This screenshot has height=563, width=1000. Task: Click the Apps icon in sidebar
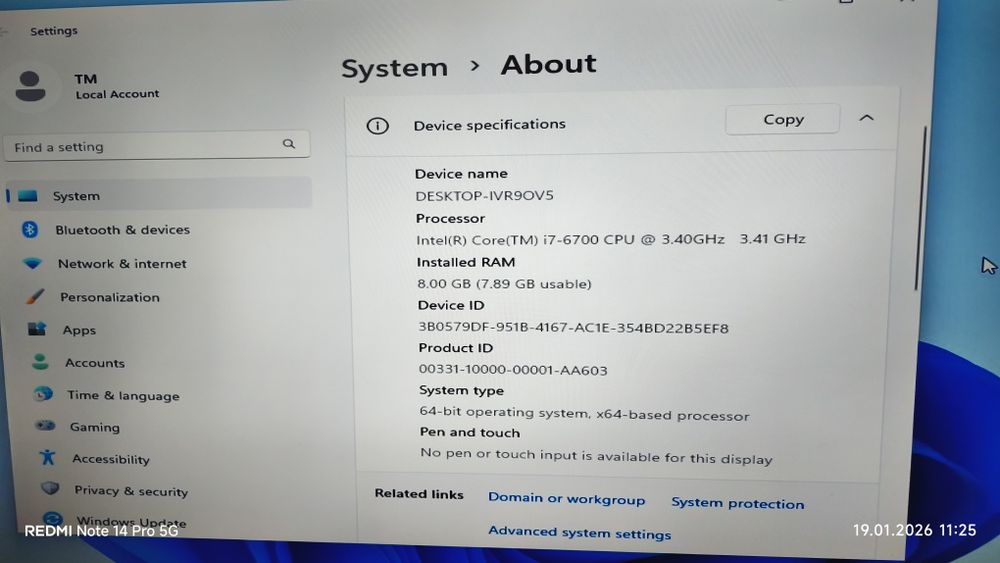[37, 329]
